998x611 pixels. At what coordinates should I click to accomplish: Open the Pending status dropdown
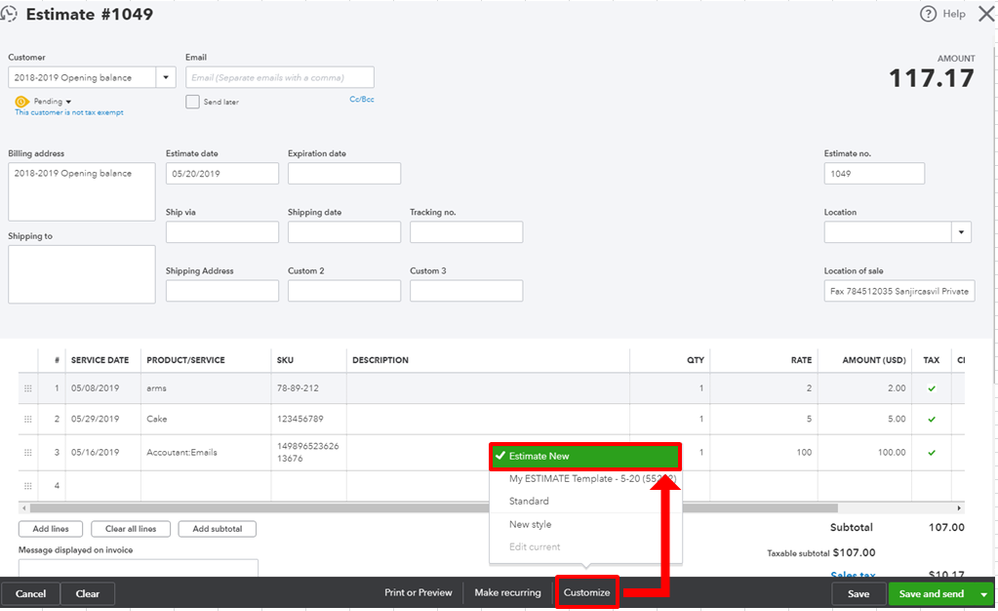coord(53,101)
